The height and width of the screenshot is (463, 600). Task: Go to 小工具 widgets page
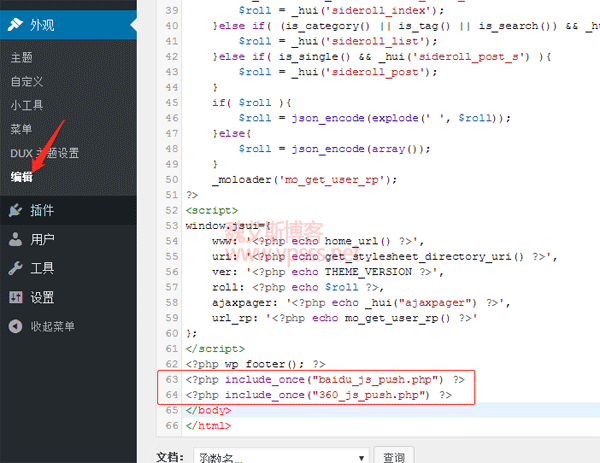coord(27,106)
